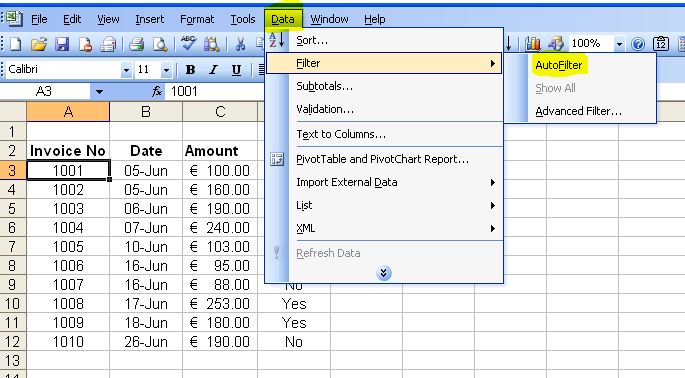This screenshot has height=378, width=685.
Task: Launch the Chart Wizard icon
Action: [533, 43]
